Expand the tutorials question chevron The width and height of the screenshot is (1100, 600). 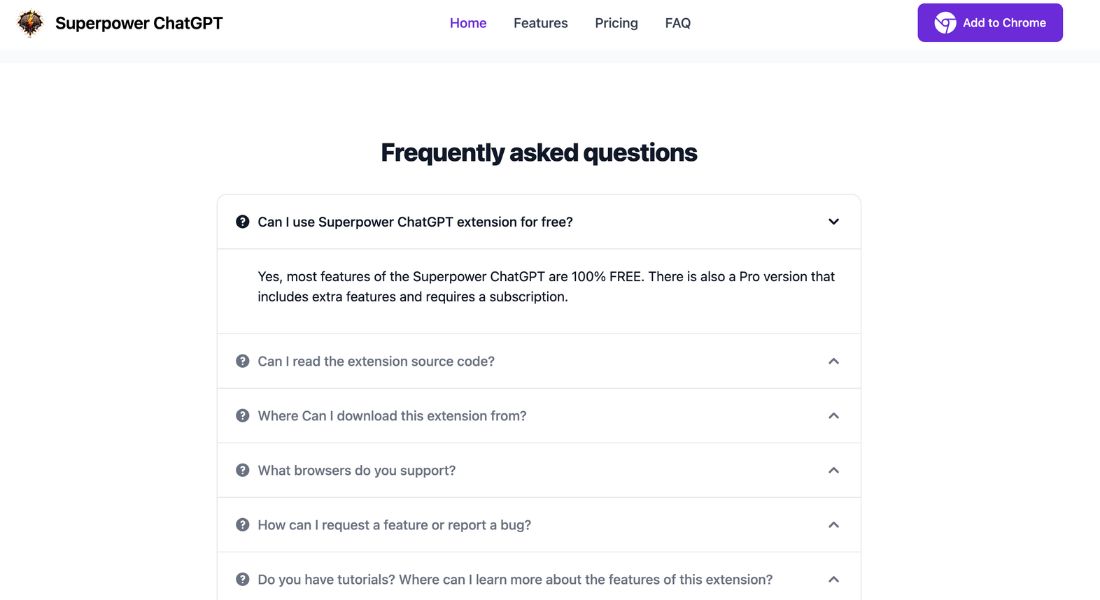coord(833,580)
